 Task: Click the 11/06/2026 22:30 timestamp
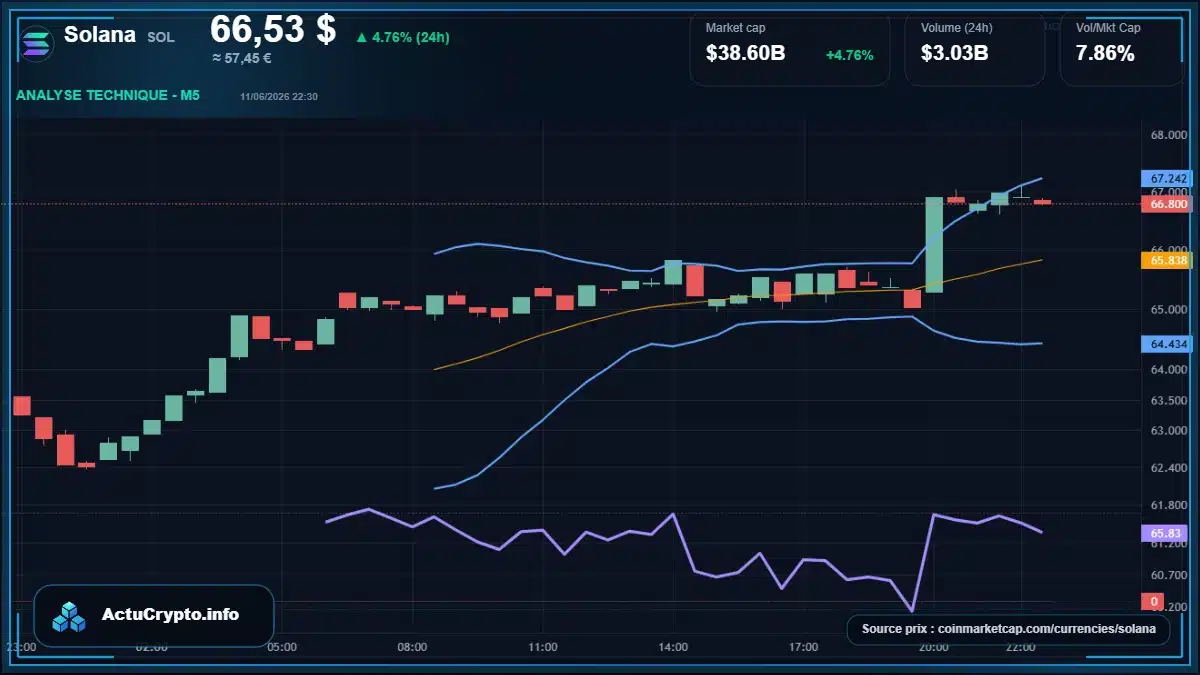(279, 96)
